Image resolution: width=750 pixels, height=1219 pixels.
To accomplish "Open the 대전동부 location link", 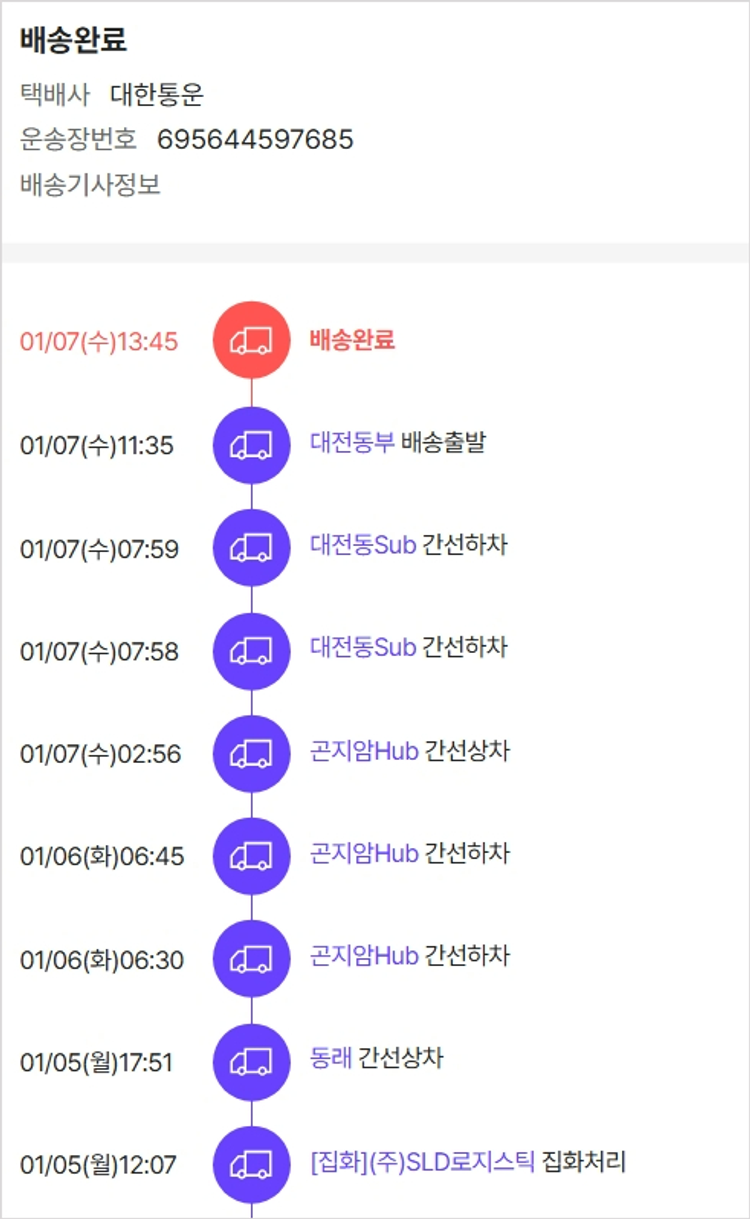I will click(352, 442).
